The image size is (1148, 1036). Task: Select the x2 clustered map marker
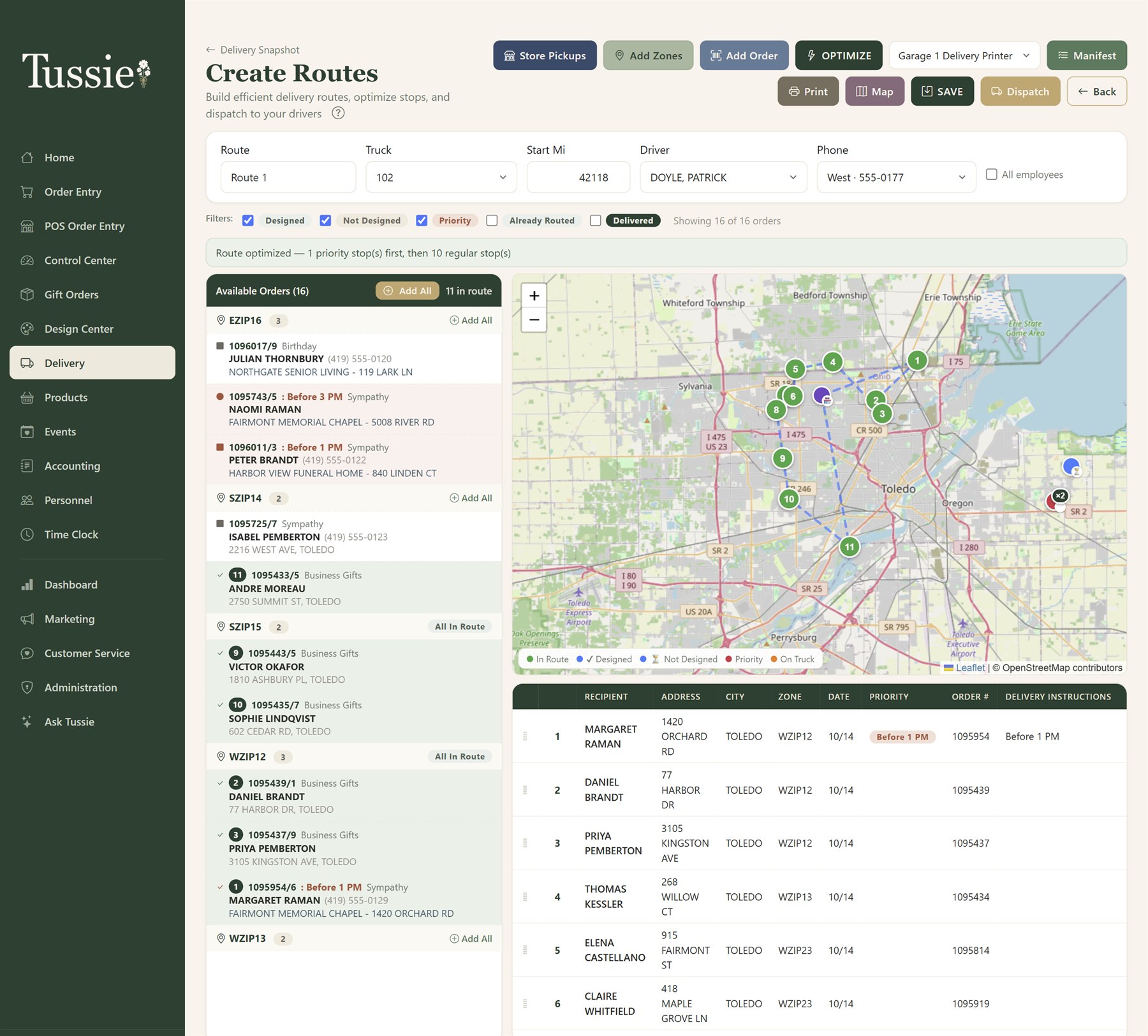click(1059, 496)
